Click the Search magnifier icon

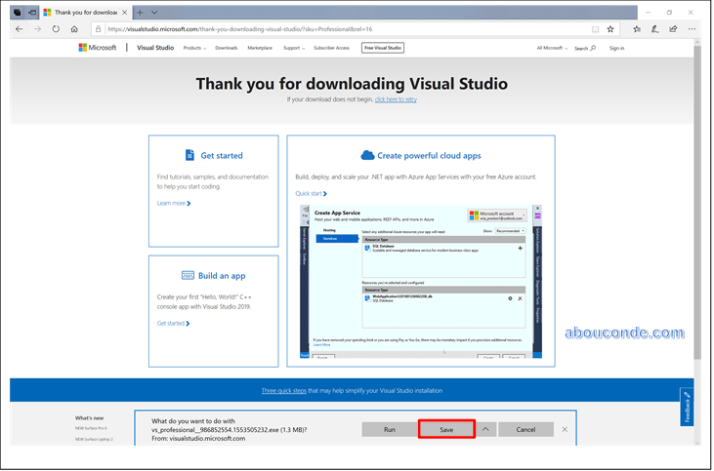593,47
